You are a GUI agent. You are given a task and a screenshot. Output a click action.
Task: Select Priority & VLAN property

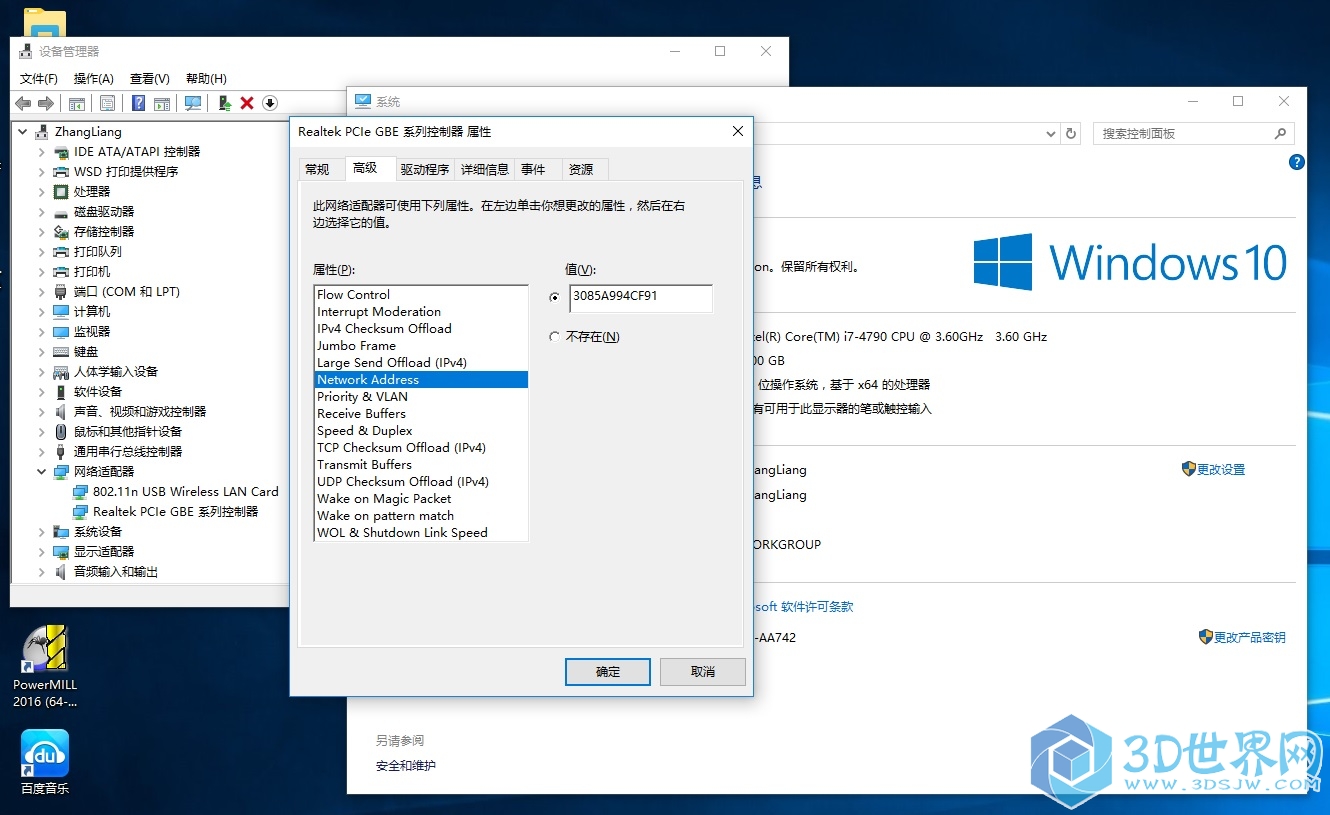coord(421,396)
